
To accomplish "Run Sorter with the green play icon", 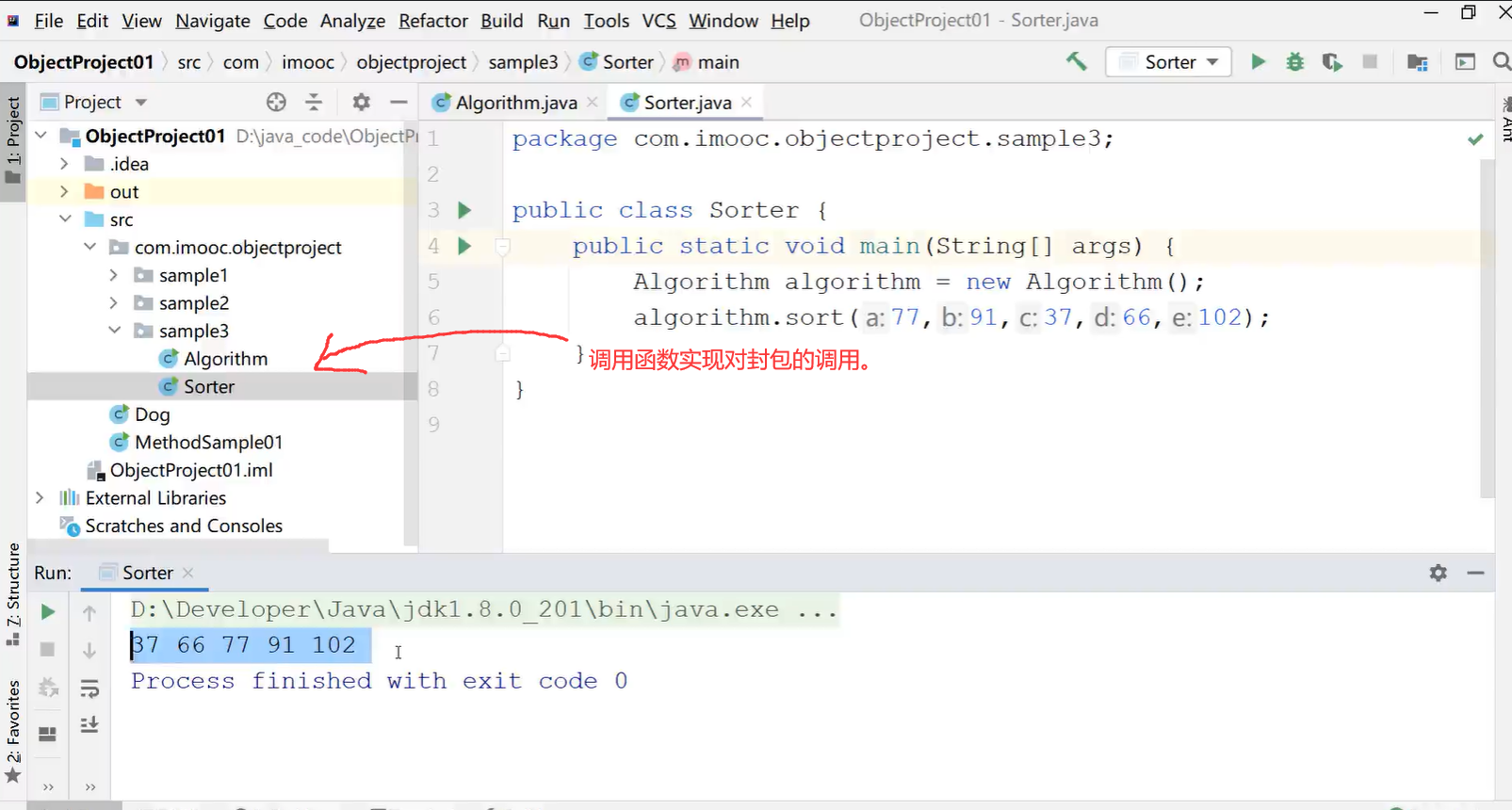I will (x=1258, y=62).
